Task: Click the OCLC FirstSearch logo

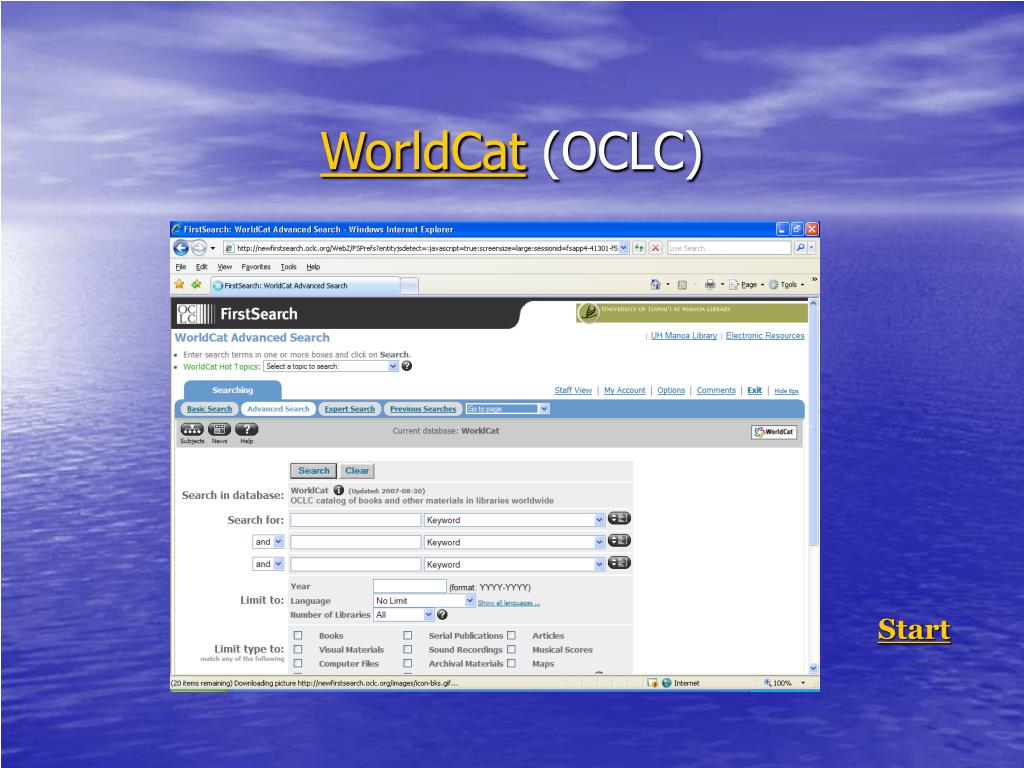Action: pos(237,314)
